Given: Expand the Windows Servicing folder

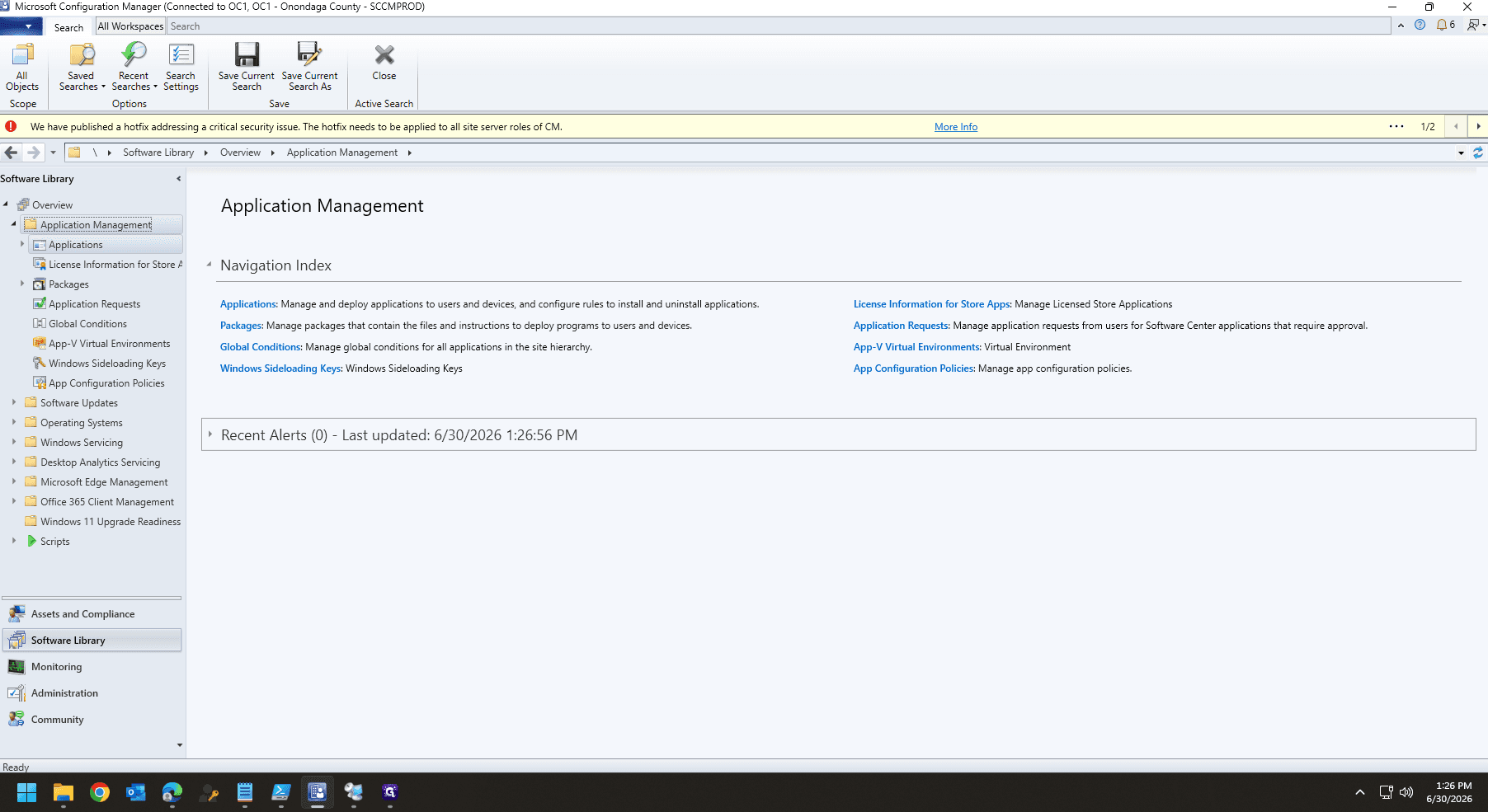Looking at the screenshot, I should tap(14, 442).
